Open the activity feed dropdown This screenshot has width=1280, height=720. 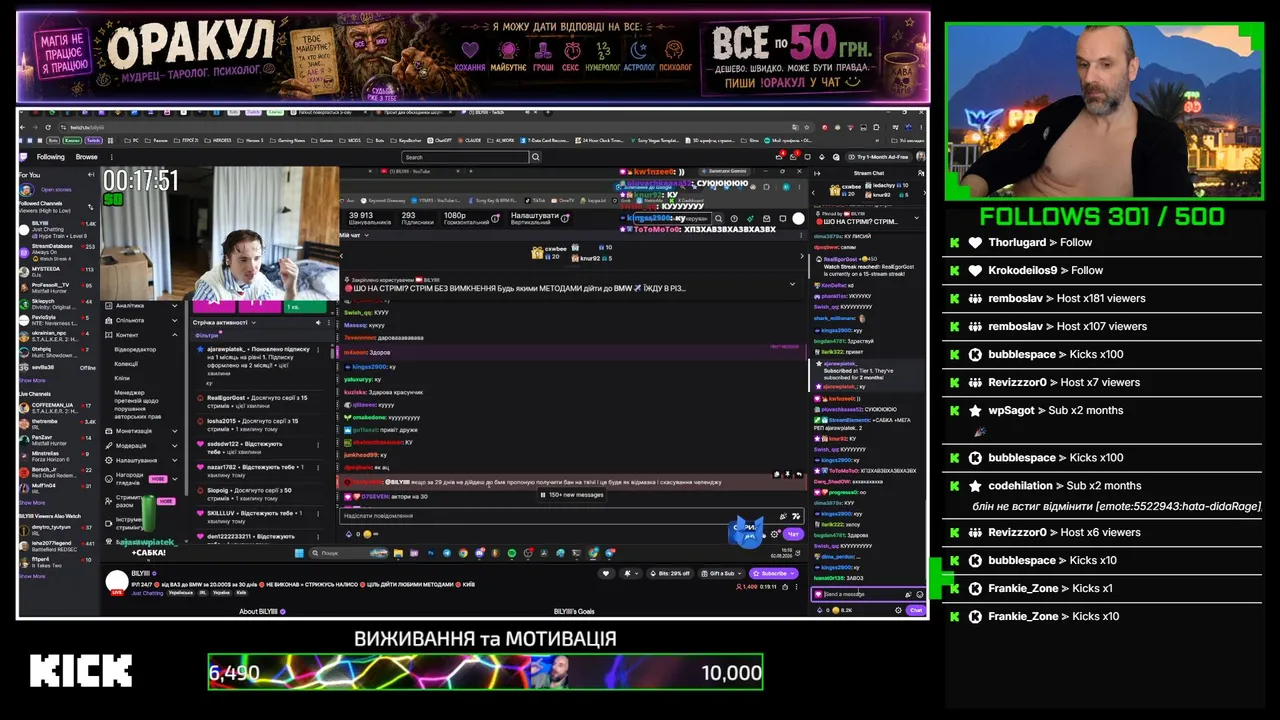click(x=254, y=323)
